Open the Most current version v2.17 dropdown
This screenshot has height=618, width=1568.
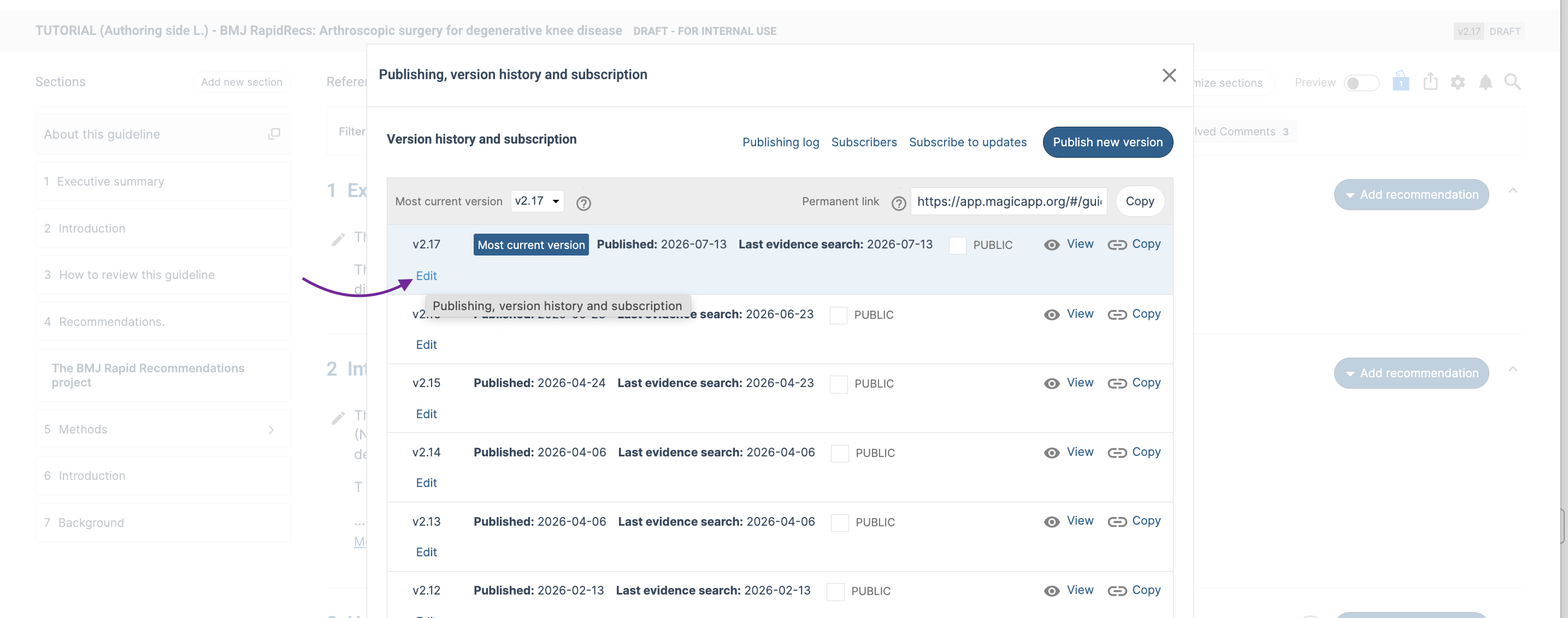[x=537, y=201]
